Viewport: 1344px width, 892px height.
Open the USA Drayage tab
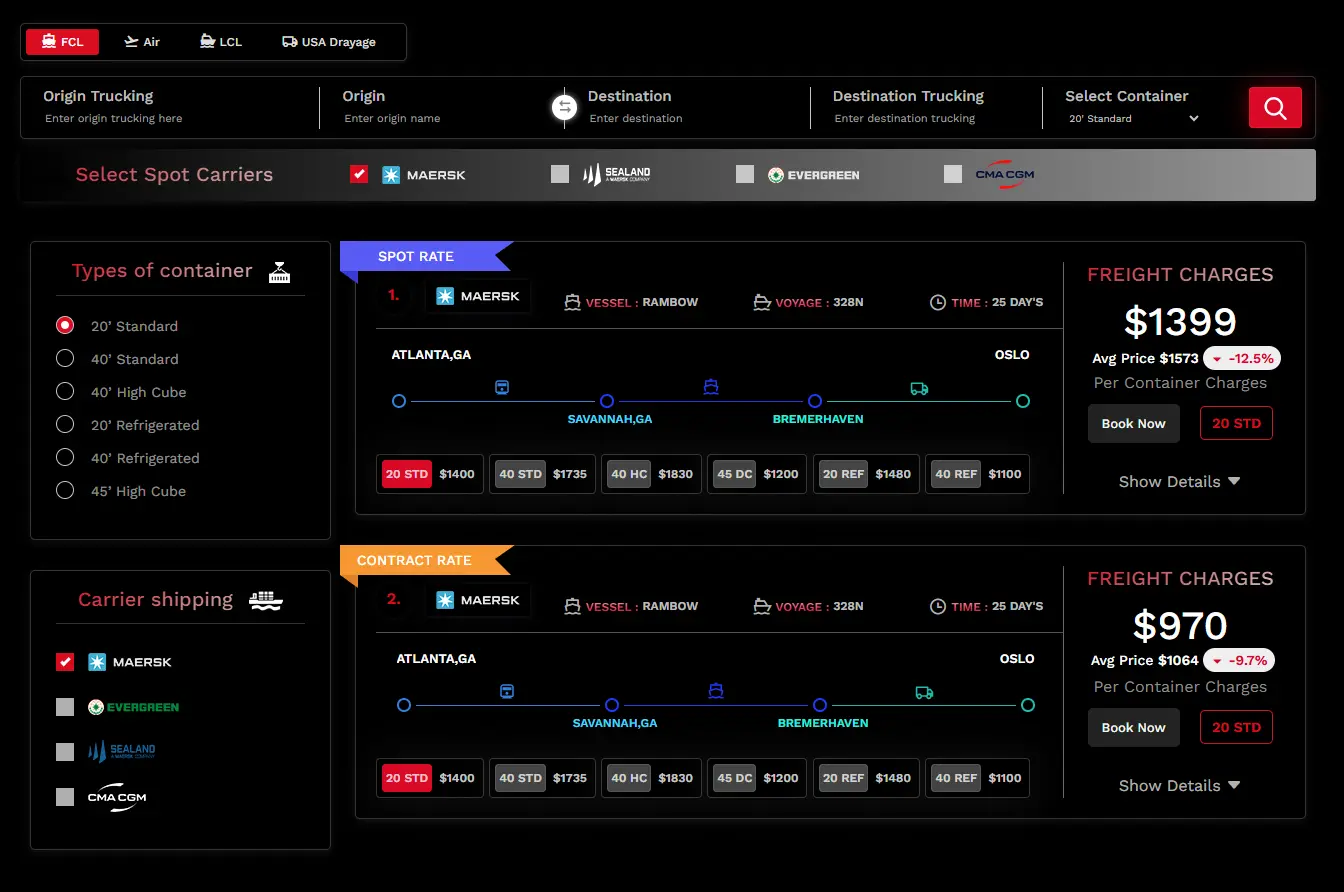tap(328, 41)
